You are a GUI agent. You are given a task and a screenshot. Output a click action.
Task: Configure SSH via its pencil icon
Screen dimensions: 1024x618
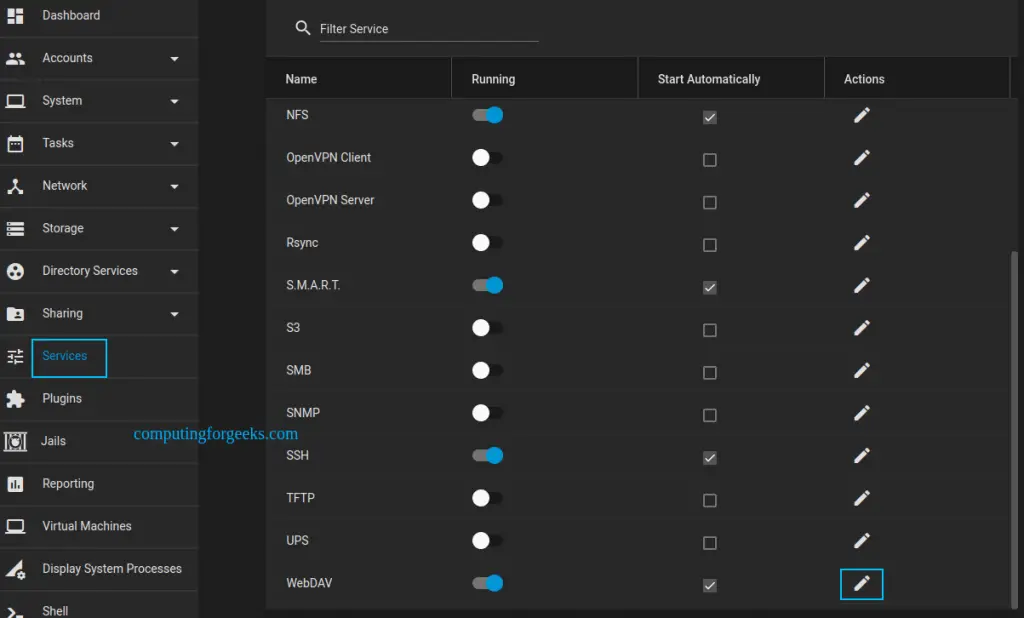pyautogui.click(x=861, y=455)
